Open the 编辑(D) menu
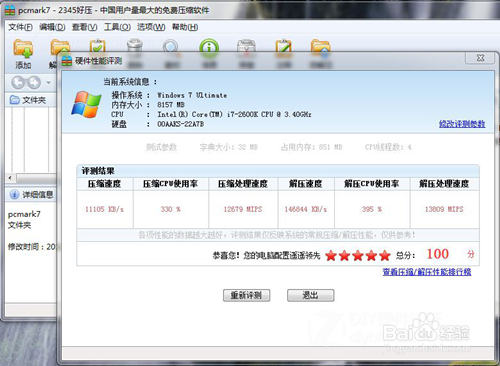The width and height of the screenshot is (500, 366). (x=52, y=27)
